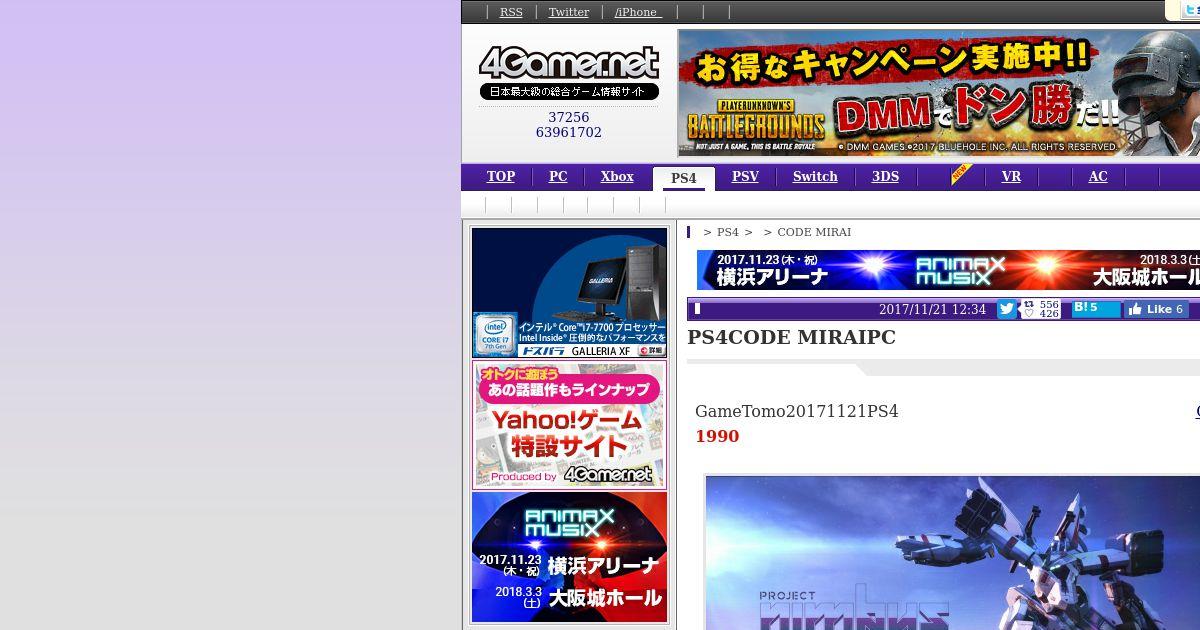This screenshot has width=1200, height=630.
Task: Open the RSS link in top bar
Action: tap(511, 12)
